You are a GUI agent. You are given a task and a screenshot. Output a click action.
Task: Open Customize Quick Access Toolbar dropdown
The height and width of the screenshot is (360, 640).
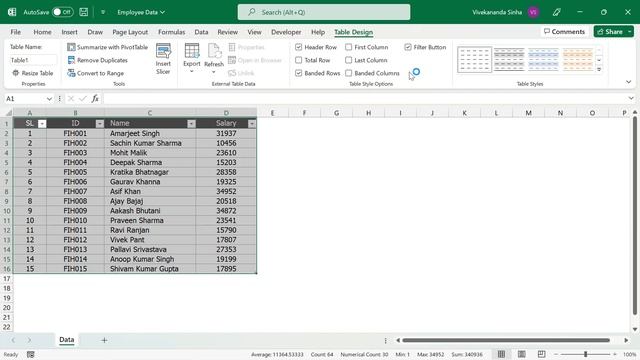(x=103, y=12)
